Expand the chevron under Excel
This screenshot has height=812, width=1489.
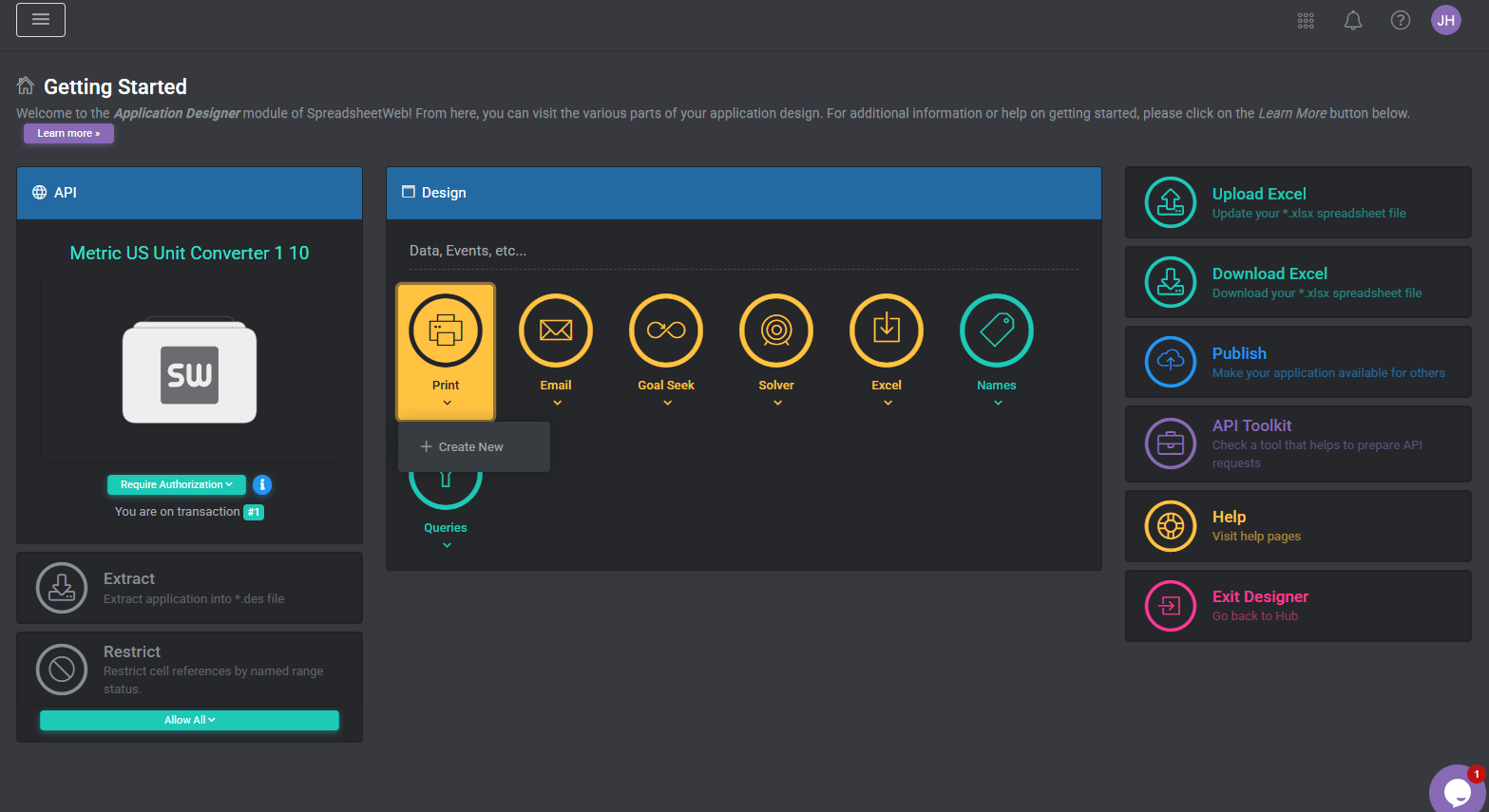[x=888, y=403]
